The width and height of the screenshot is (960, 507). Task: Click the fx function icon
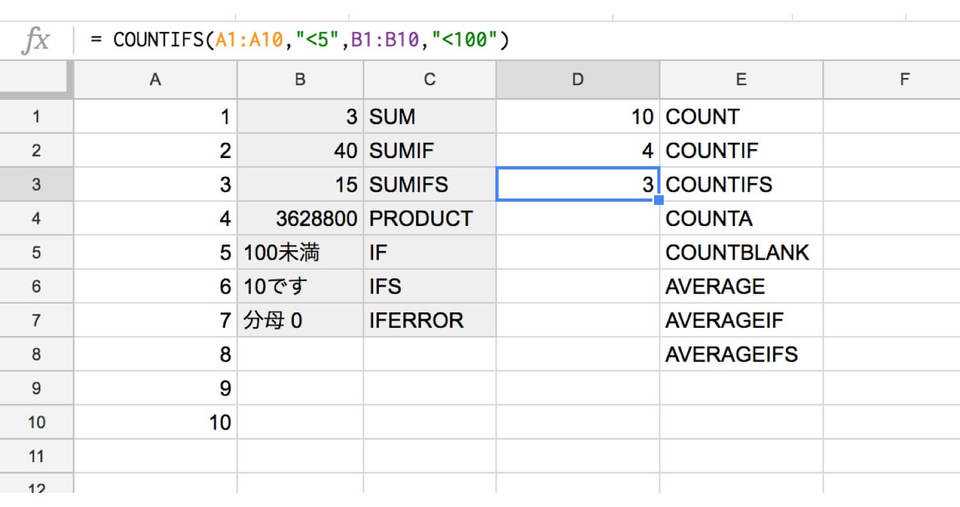(36, 40)
